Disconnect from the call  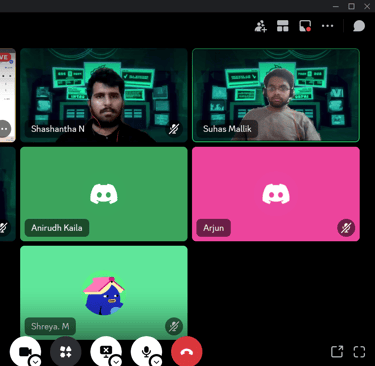click(x=187, y=352)
